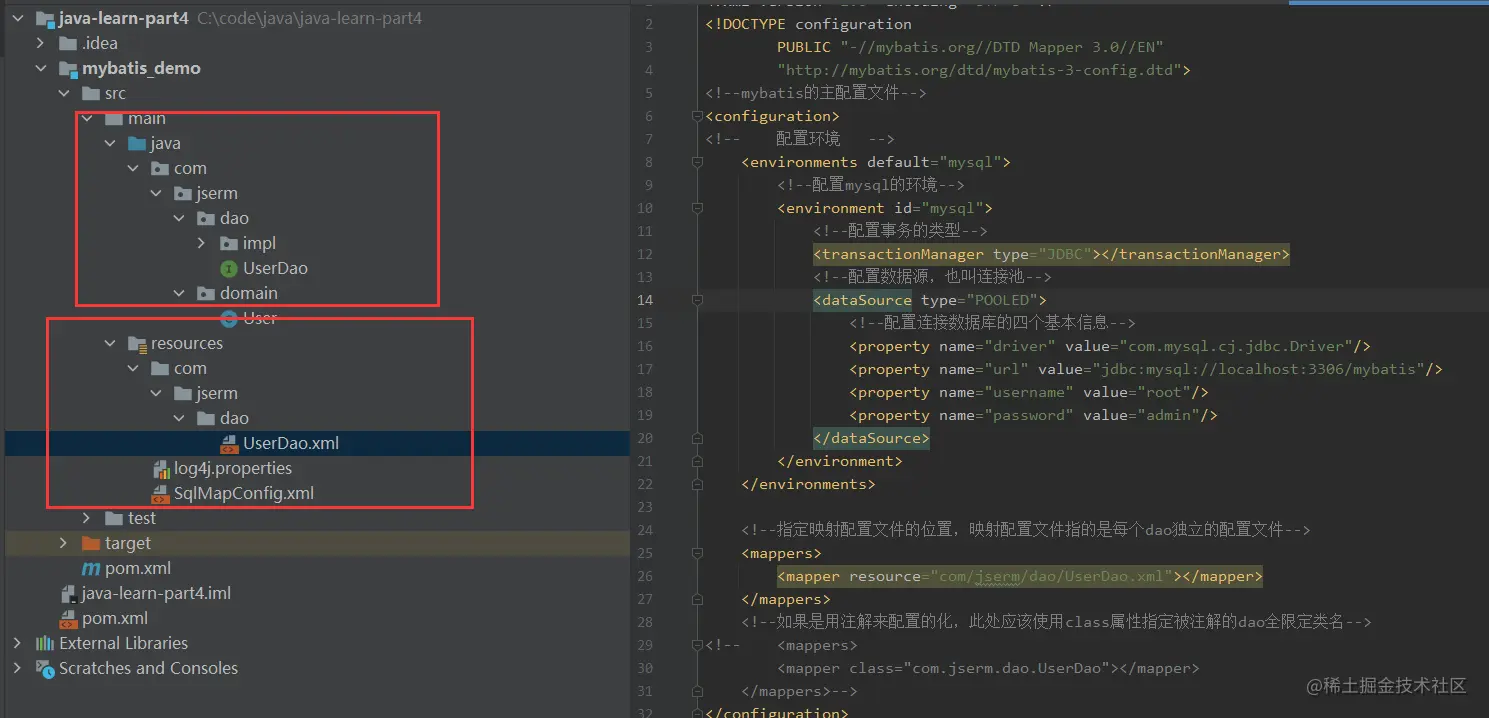The height and width of the screenshot is (718, 1489).
Task: Click the domain package icon
Action: (x=206, y=293)
